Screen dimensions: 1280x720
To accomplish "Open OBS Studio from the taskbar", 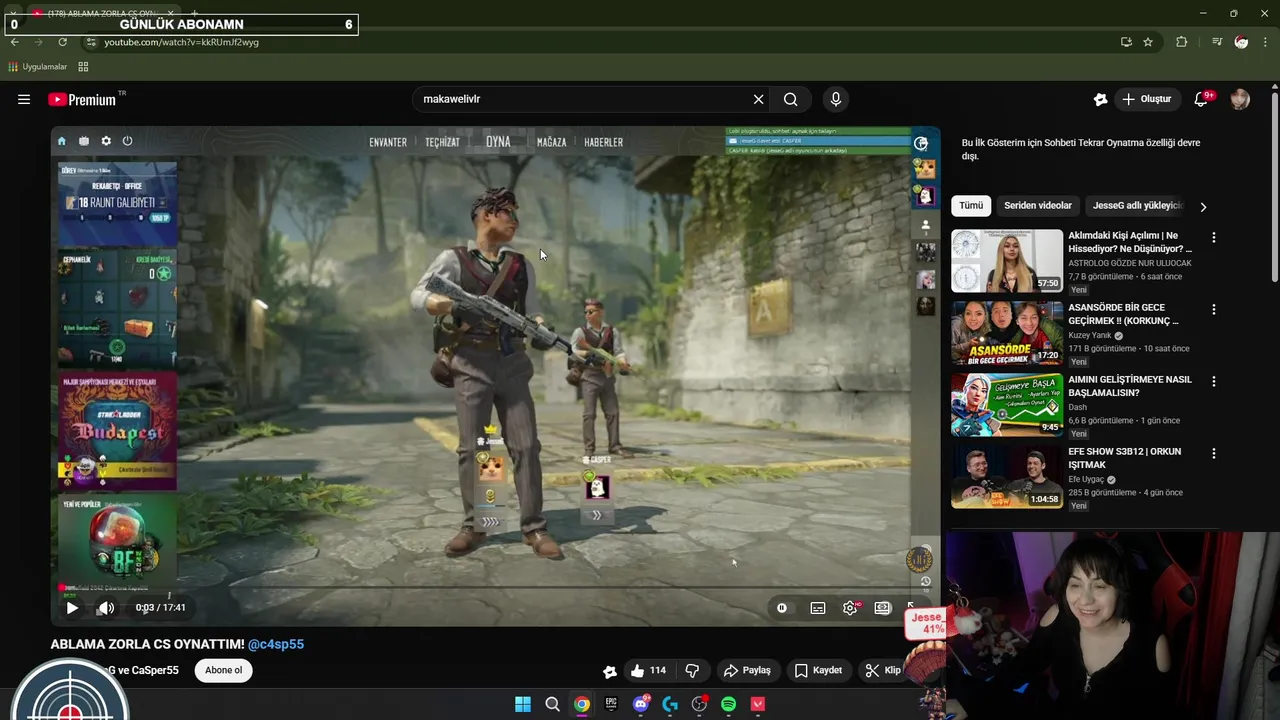I will tap(699, 704).
